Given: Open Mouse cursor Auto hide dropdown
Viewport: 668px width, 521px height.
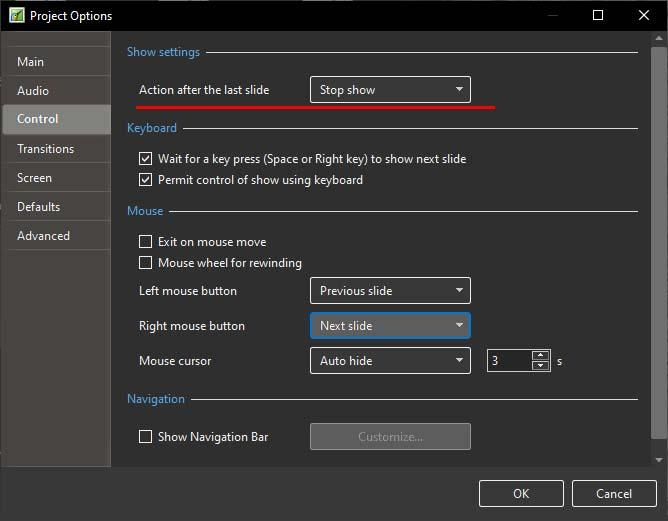Looking at the screenshot, I should pyautogui.click(x=390, y=360).
